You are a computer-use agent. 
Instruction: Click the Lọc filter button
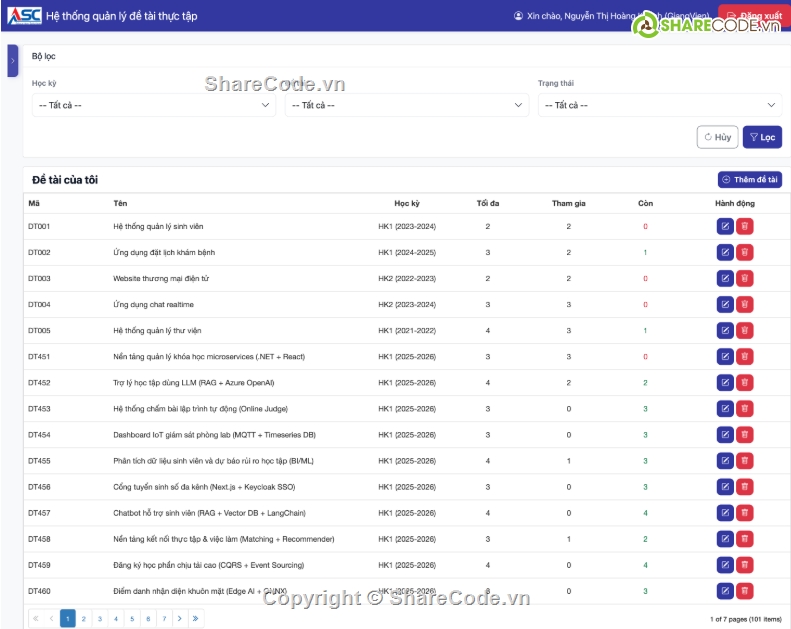pos(762,137)
